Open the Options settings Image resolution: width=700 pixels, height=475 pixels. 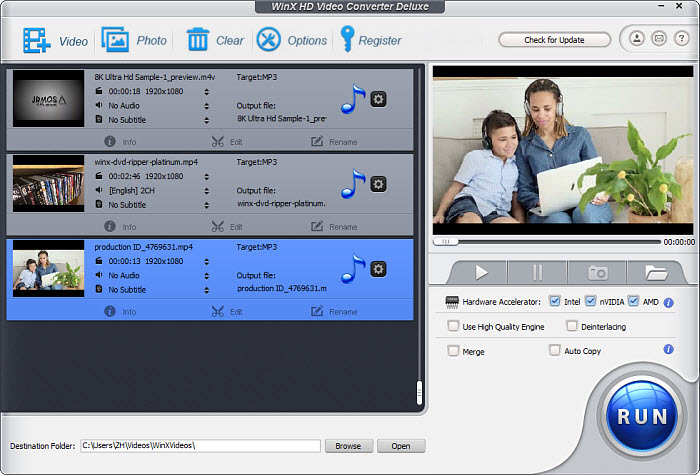pos(268,39)
